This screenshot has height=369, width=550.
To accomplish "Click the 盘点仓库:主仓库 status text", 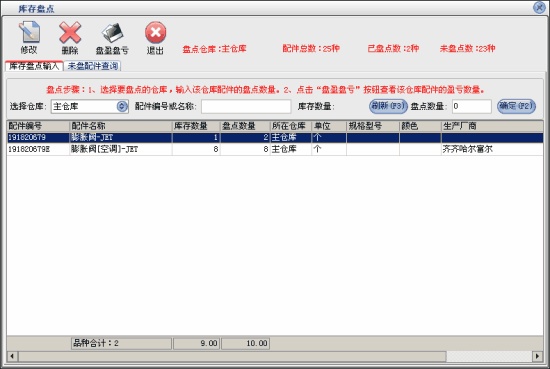I will pyautogui.click(x=214, y=48).
